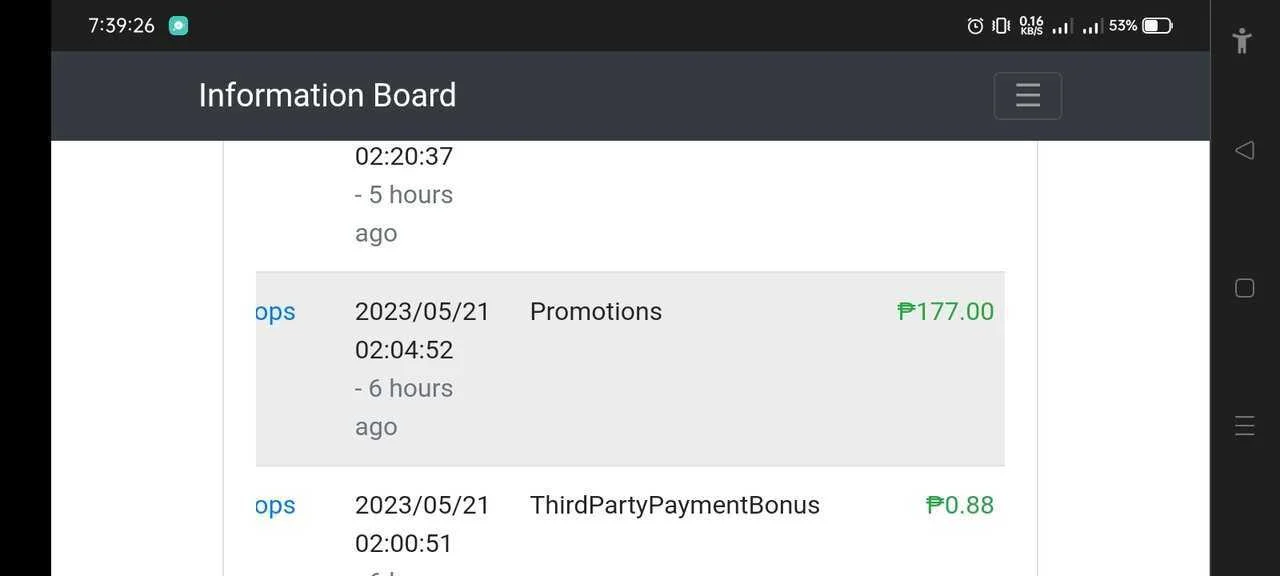The height and width of the screenshot is (576, 1280).
Task: Tap the Android back triangle
Action: pyautogui.click(x=1244, y=150)
